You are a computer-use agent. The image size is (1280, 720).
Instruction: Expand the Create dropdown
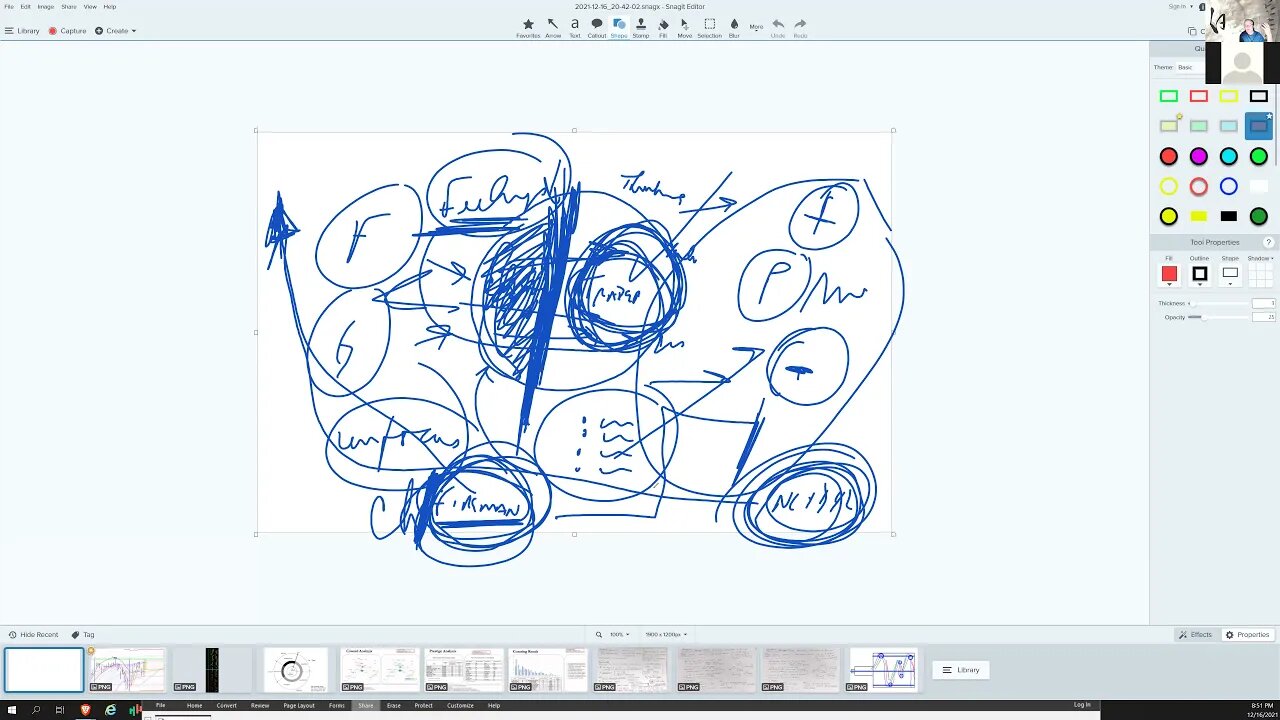pyautogui.click(x=116, y=31)
